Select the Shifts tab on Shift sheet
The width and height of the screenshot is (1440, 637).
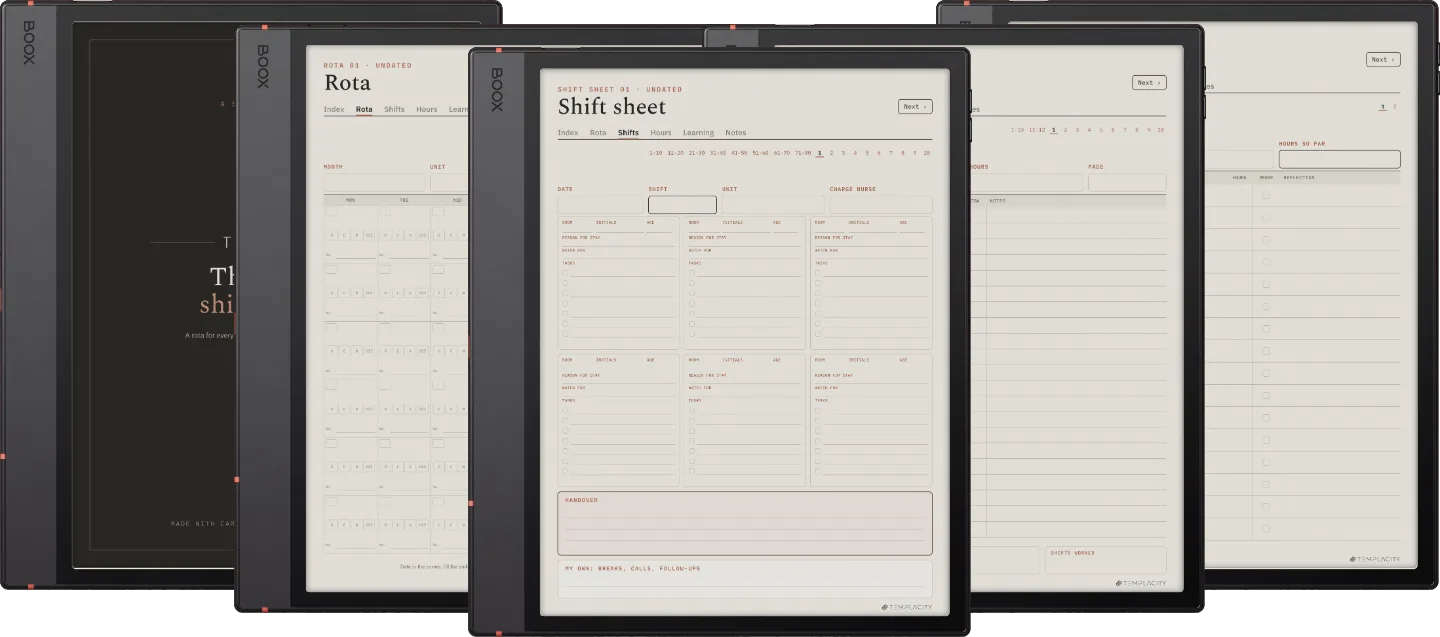coord(628,133)
